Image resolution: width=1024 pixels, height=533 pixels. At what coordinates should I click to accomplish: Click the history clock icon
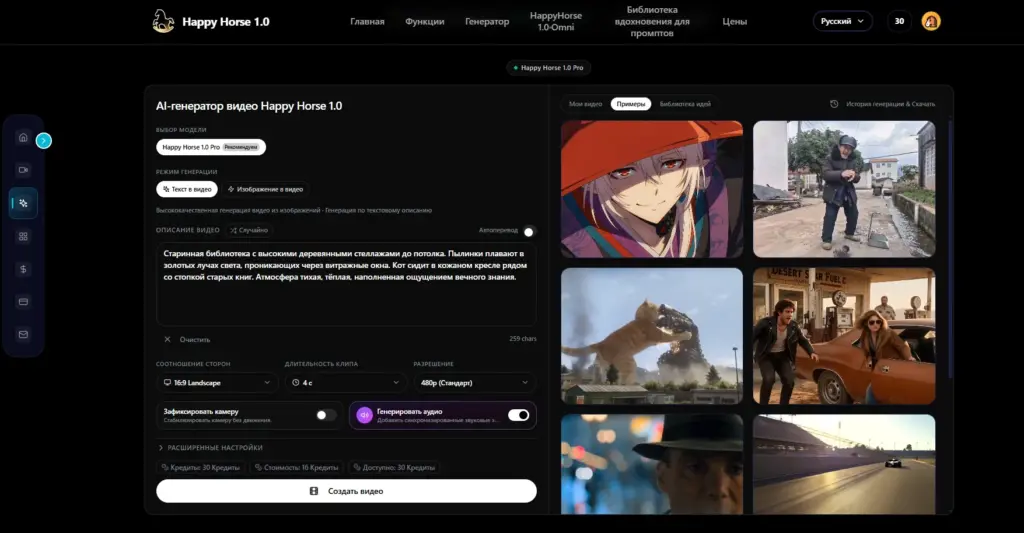coord(834,104)
